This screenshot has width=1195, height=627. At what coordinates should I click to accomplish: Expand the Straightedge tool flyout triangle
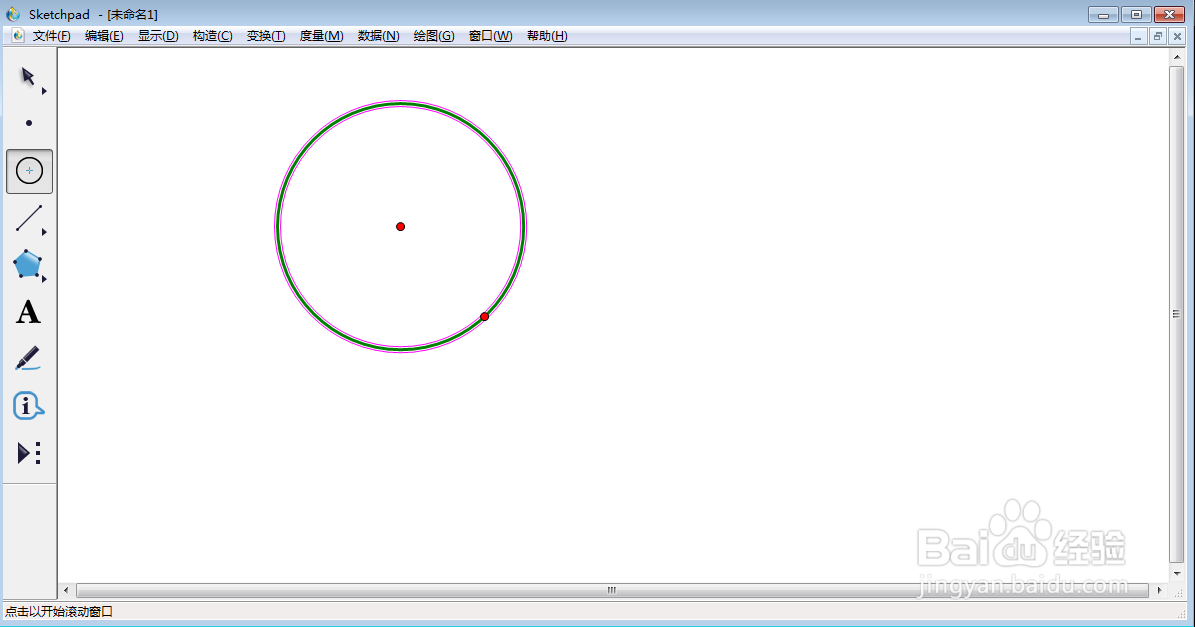coord(44,232)
